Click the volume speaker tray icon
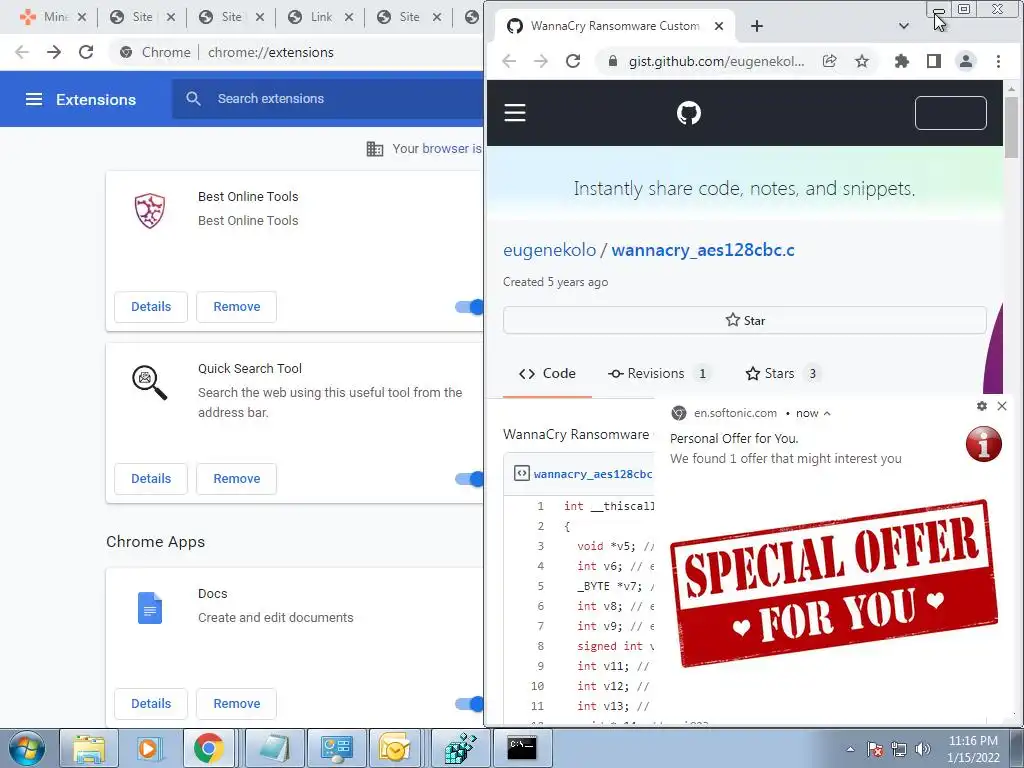Screen dimensions: 1024x768 (x=923, y=749)
